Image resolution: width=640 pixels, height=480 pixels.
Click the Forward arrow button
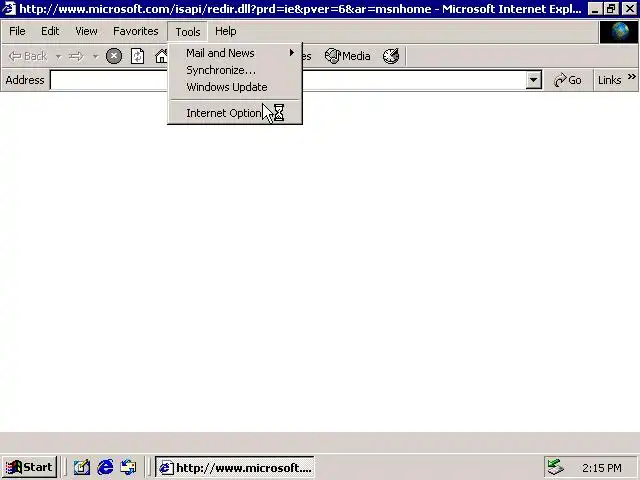76,56
